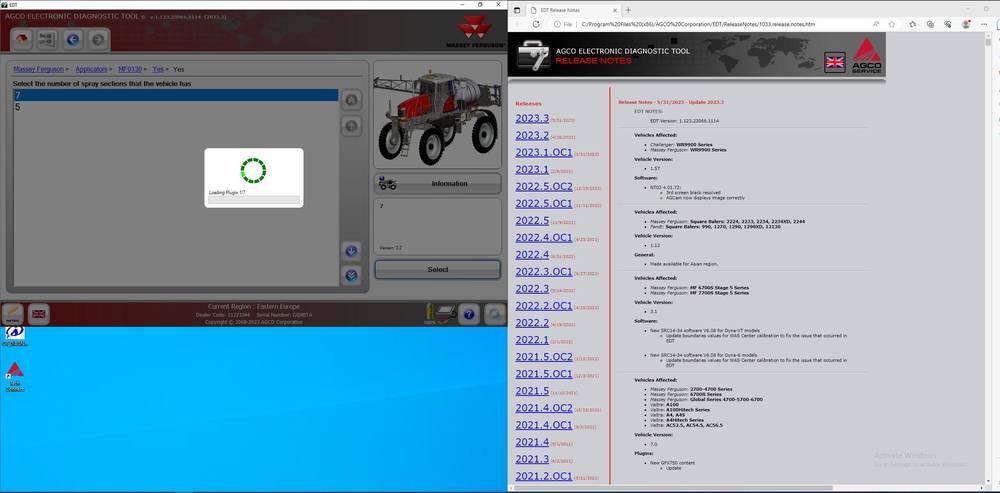Open 2021.5.OC2 release notes link
This screenshot has height=493, width=1000.
[543, 357]
